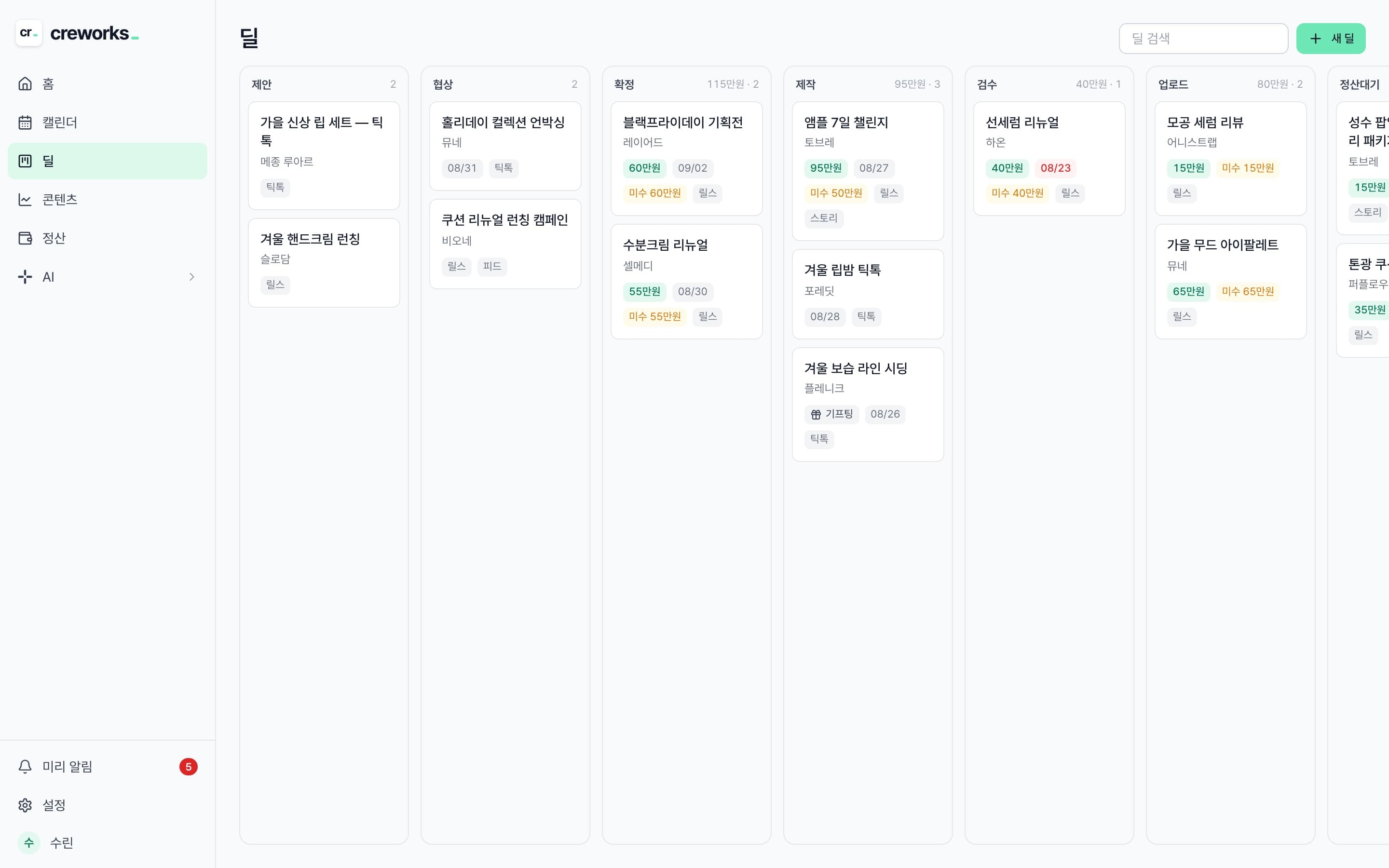The image size is (1389, 868).
Task: Click the overdue 08/23 date tag
Action: (1056, 168)
